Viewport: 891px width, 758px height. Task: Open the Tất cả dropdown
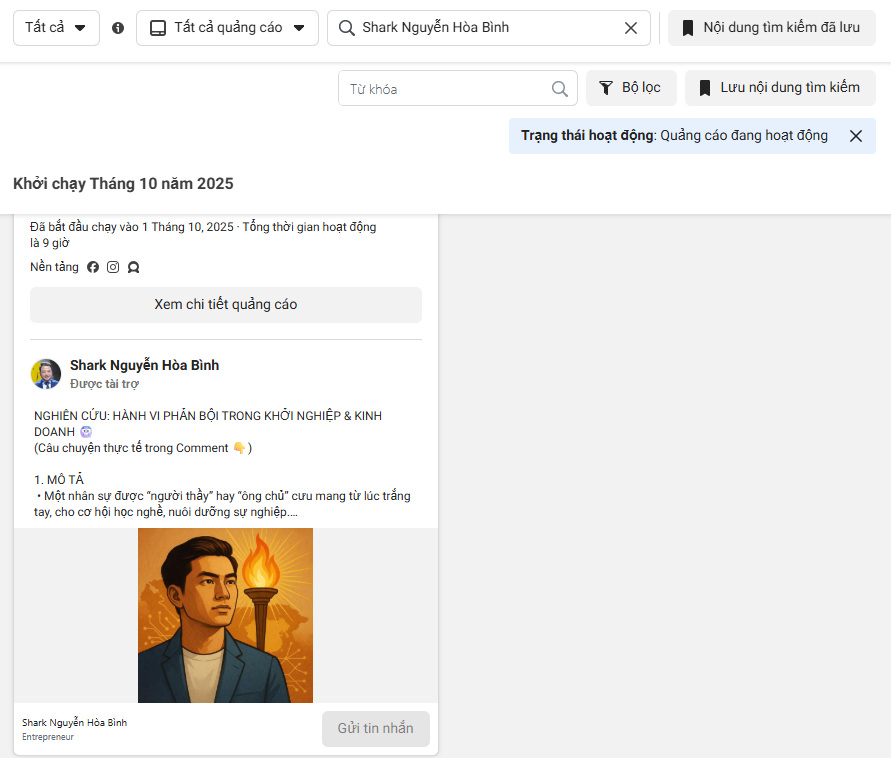coord(56,28)
